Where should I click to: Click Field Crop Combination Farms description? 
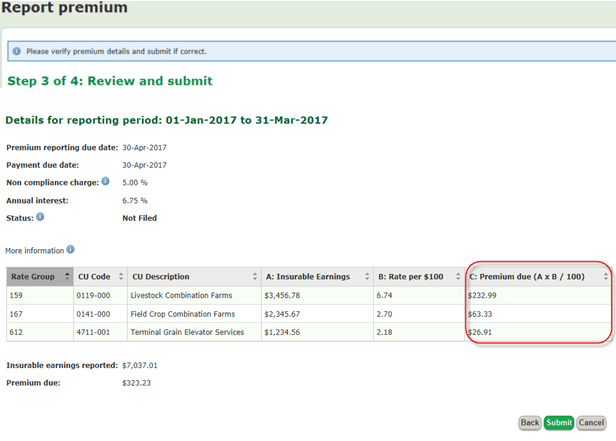click(x=183, y=314)
